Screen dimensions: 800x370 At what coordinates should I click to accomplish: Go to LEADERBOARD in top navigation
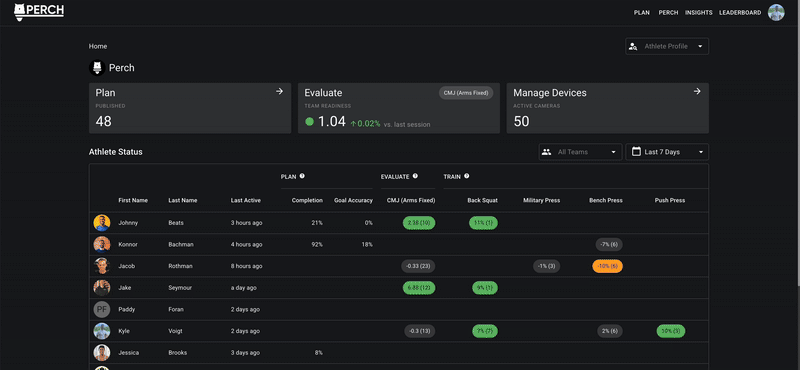(740, 13)
